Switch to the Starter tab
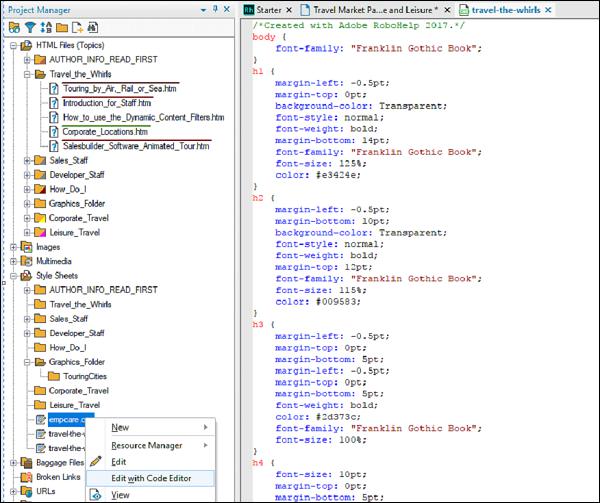The image size is (600, 503). [268, 9]
